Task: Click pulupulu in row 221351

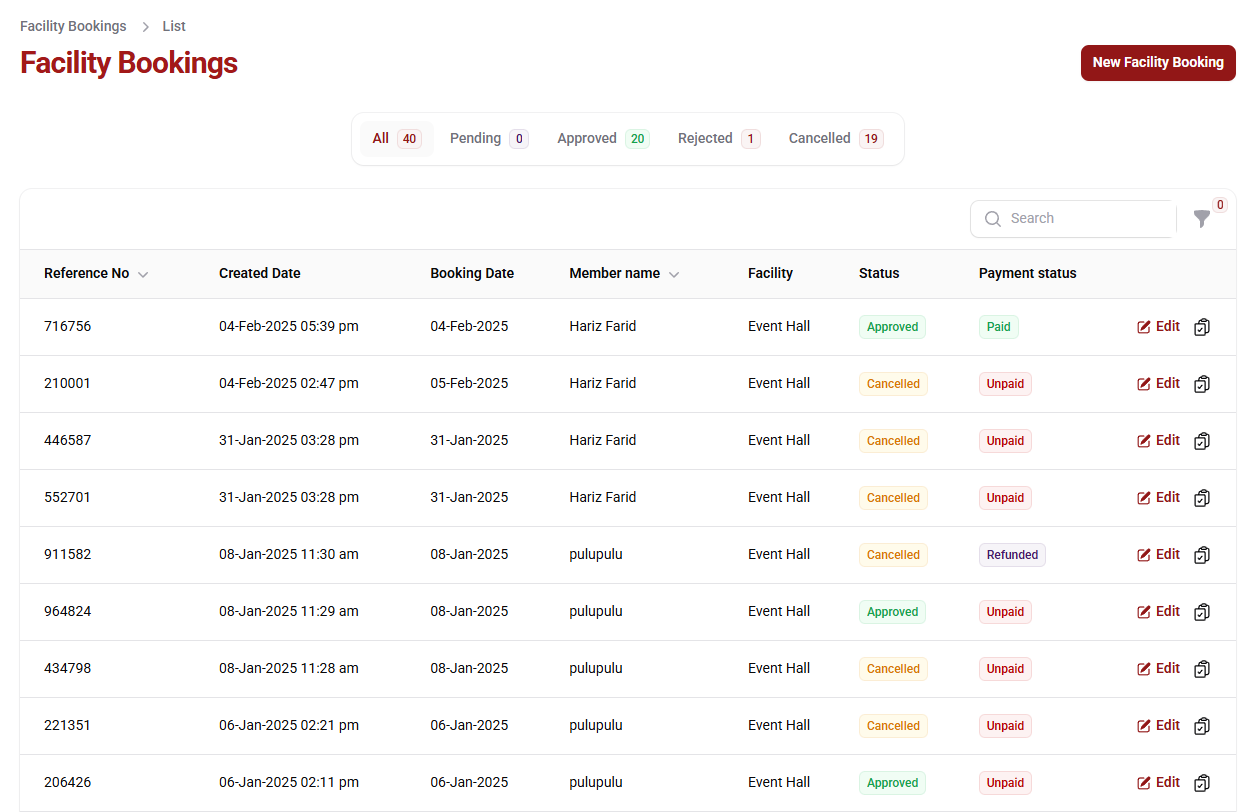Action: [x=596, y=725]
